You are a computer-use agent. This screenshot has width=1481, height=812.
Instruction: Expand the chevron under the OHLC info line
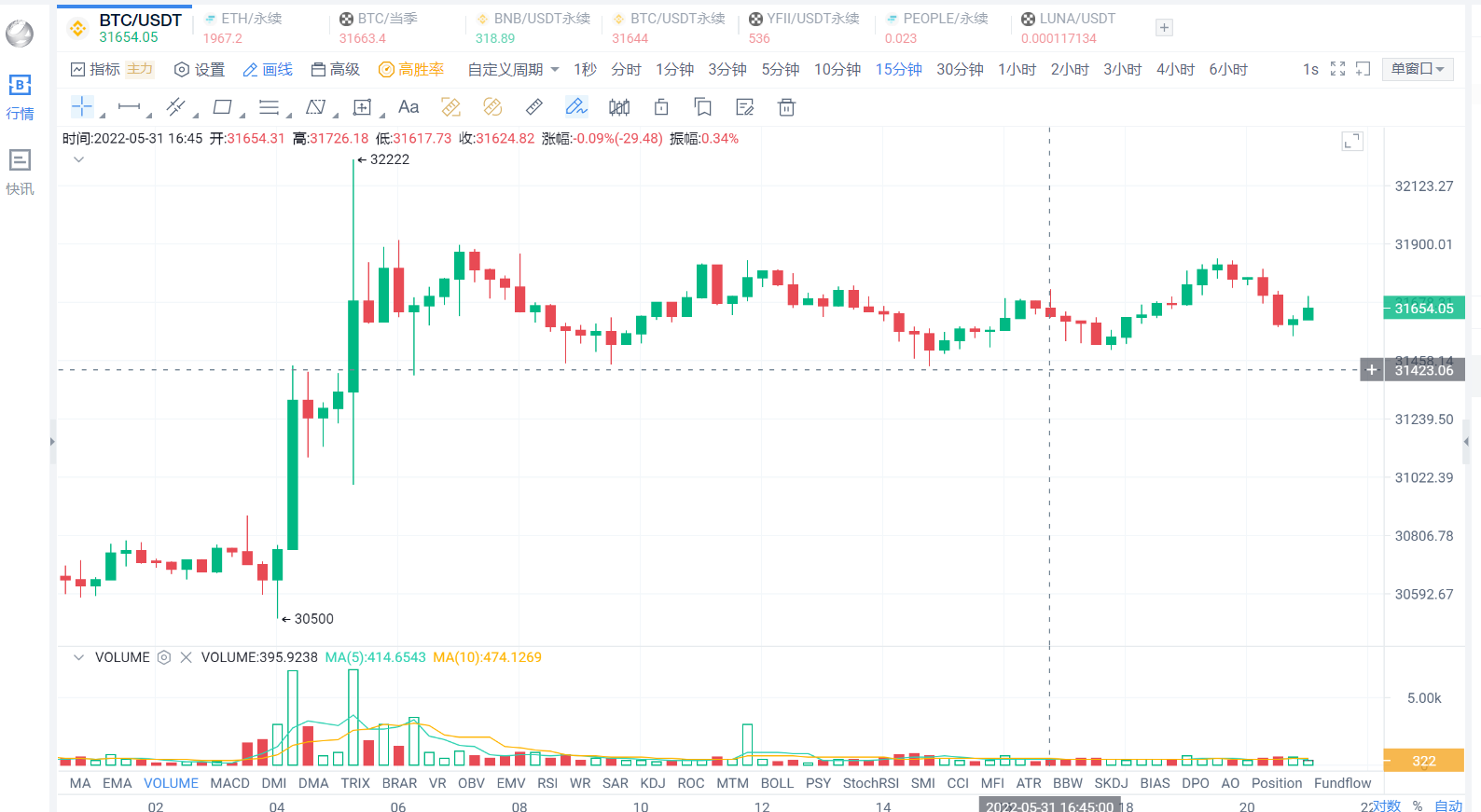pos(78,159)
